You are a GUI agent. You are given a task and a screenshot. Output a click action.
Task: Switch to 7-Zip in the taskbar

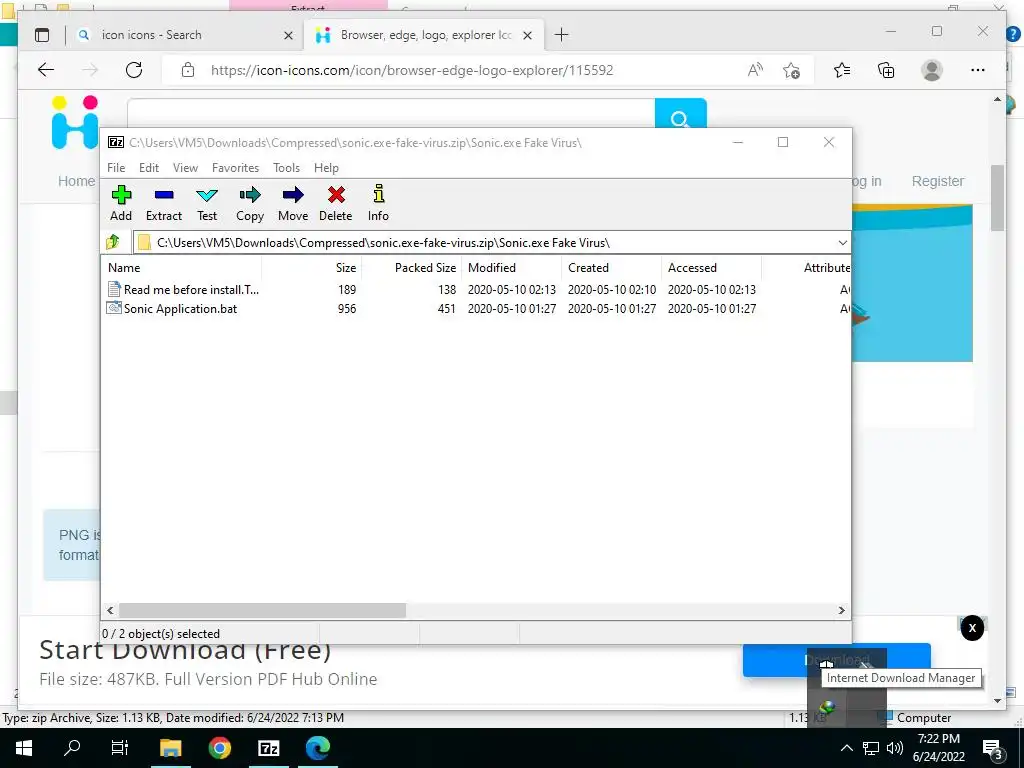pyautogui.click(x=268, y=748)
